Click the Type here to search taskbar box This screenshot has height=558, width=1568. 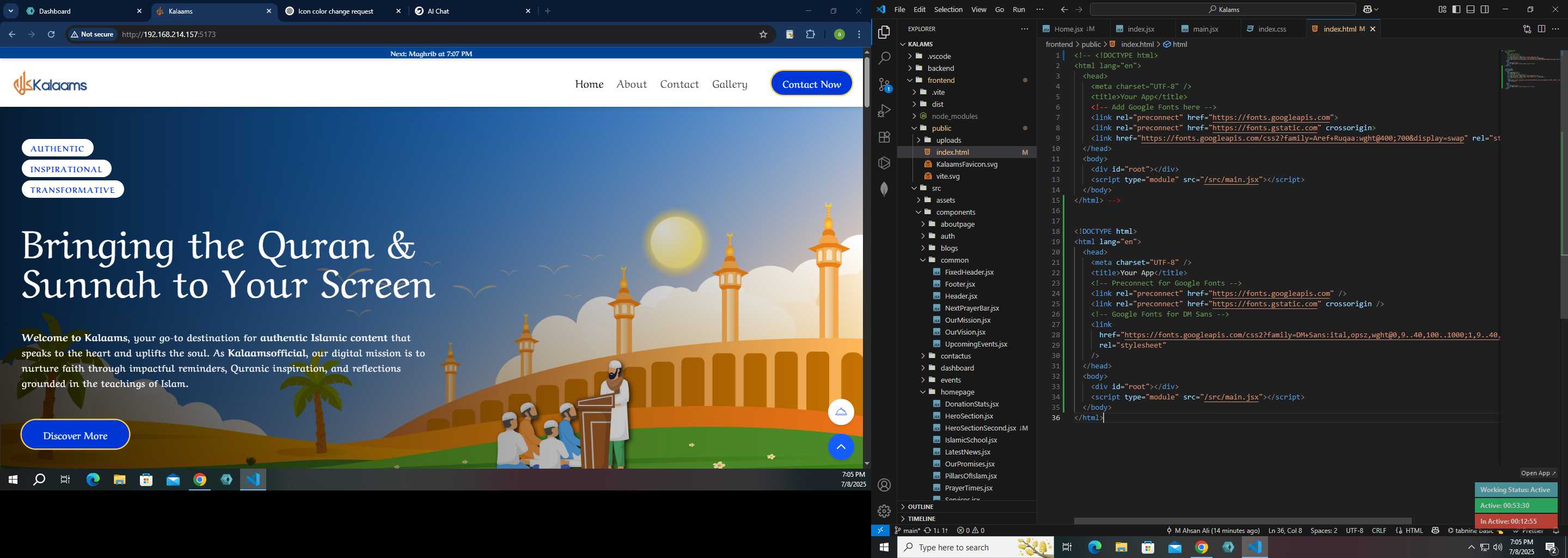(975, 547)
